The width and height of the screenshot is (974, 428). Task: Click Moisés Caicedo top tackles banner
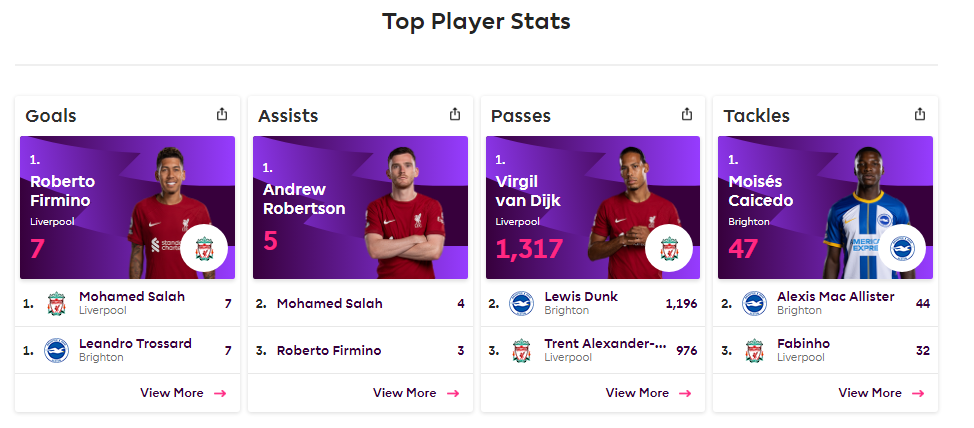point(826,207)
